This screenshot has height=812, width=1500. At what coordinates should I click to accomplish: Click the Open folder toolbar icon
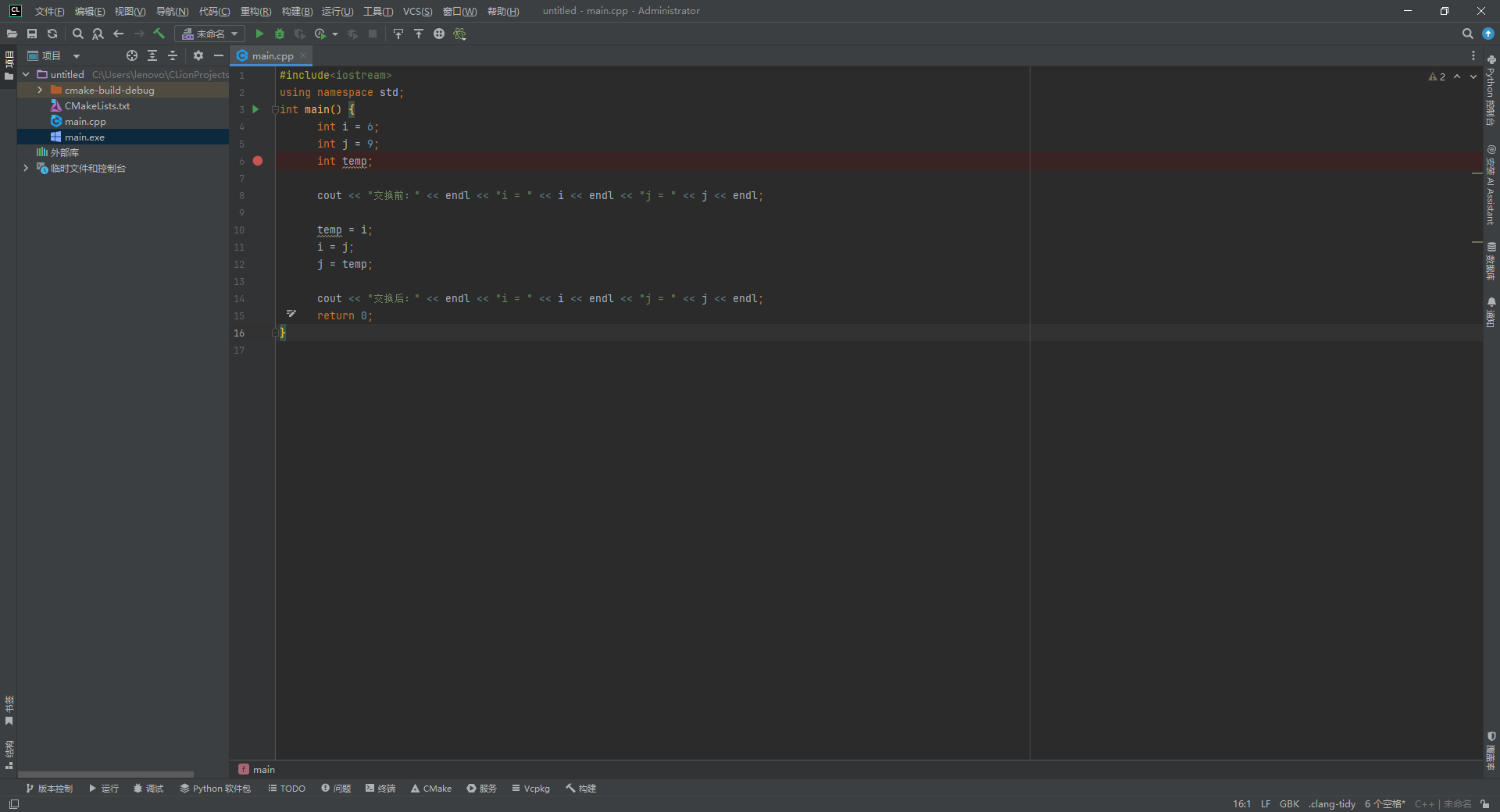[12, 34]
